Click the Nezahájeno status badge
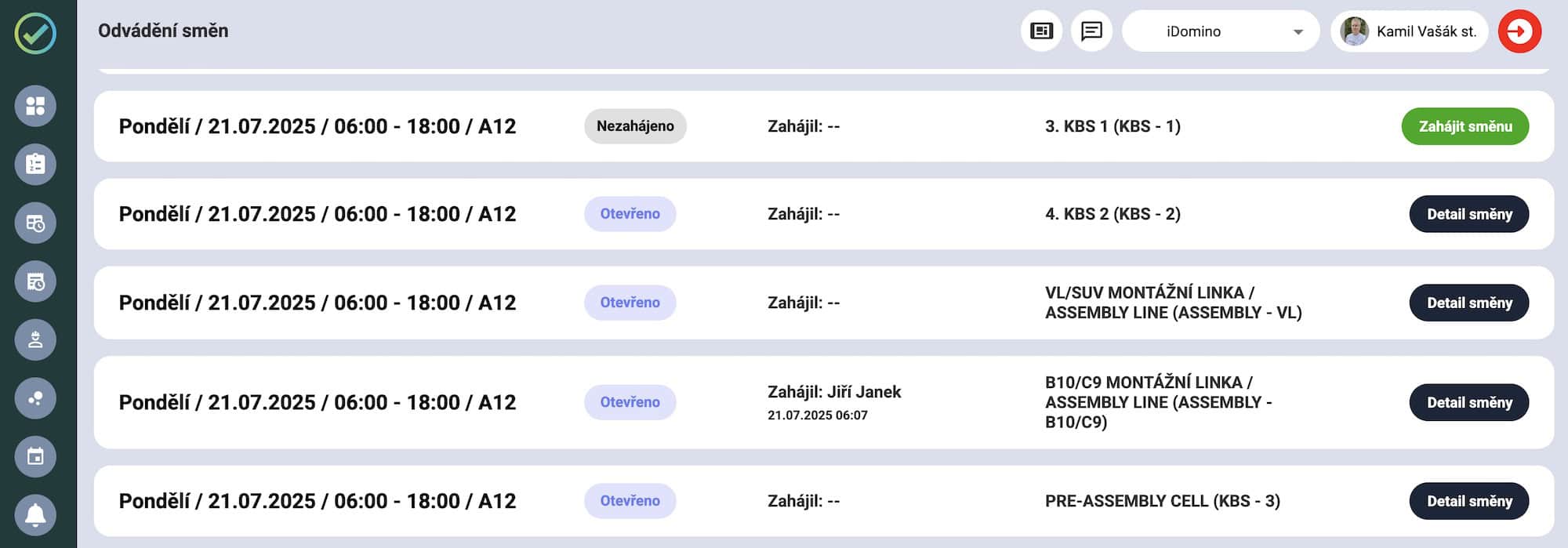 point(635,126)
